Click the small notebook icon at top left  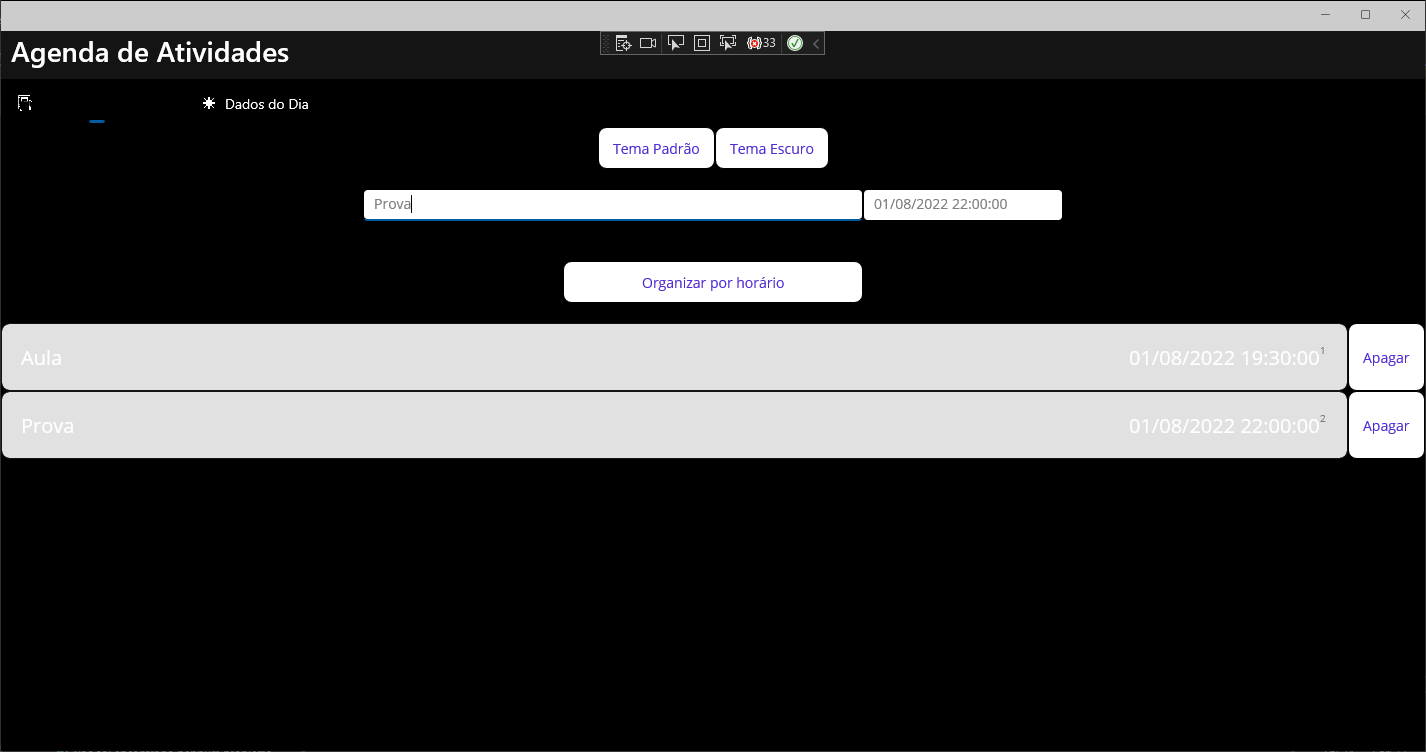[x=24, y=102]
